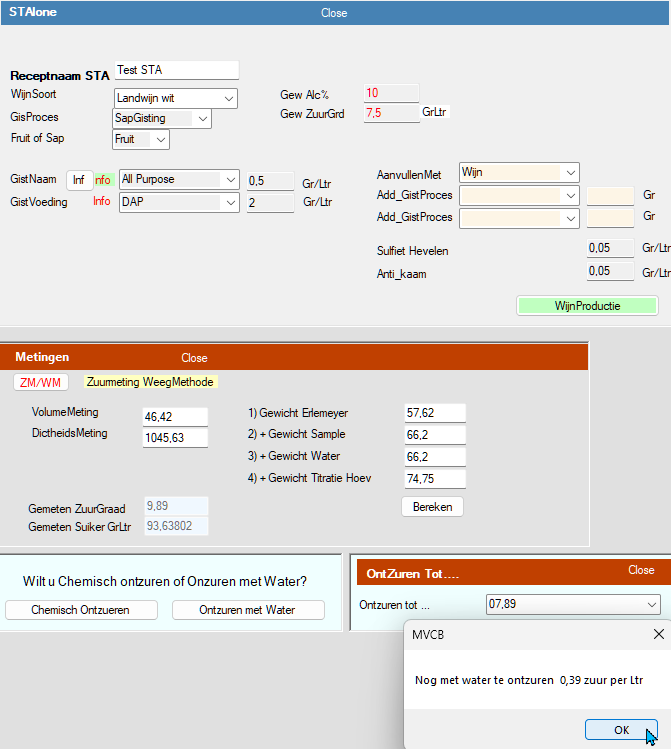Expand the Ontzuren tot value dropdown
The height and width of the screenshot is (749, 671).
pyautogui.click(x=651, y=605)
